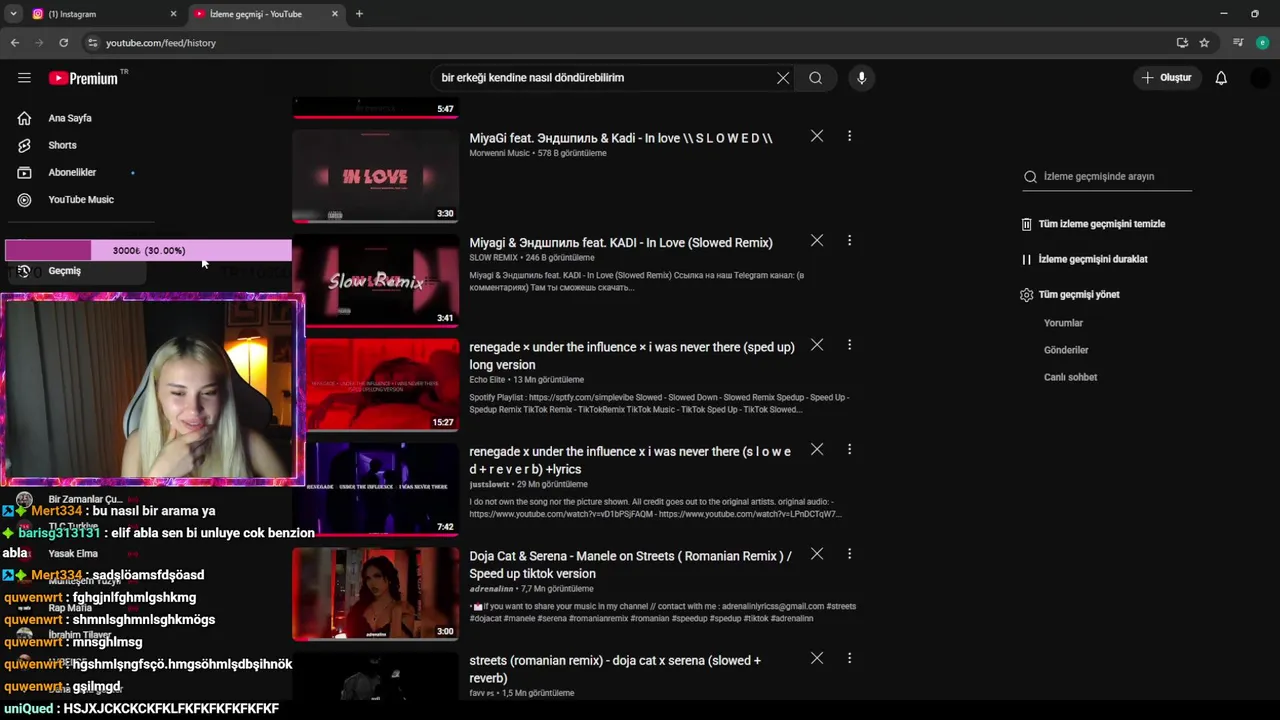Click Tüm izleme geçmişini temizle
Viewport: 1280px width, 720px height.
click(x=1093, y=224)
